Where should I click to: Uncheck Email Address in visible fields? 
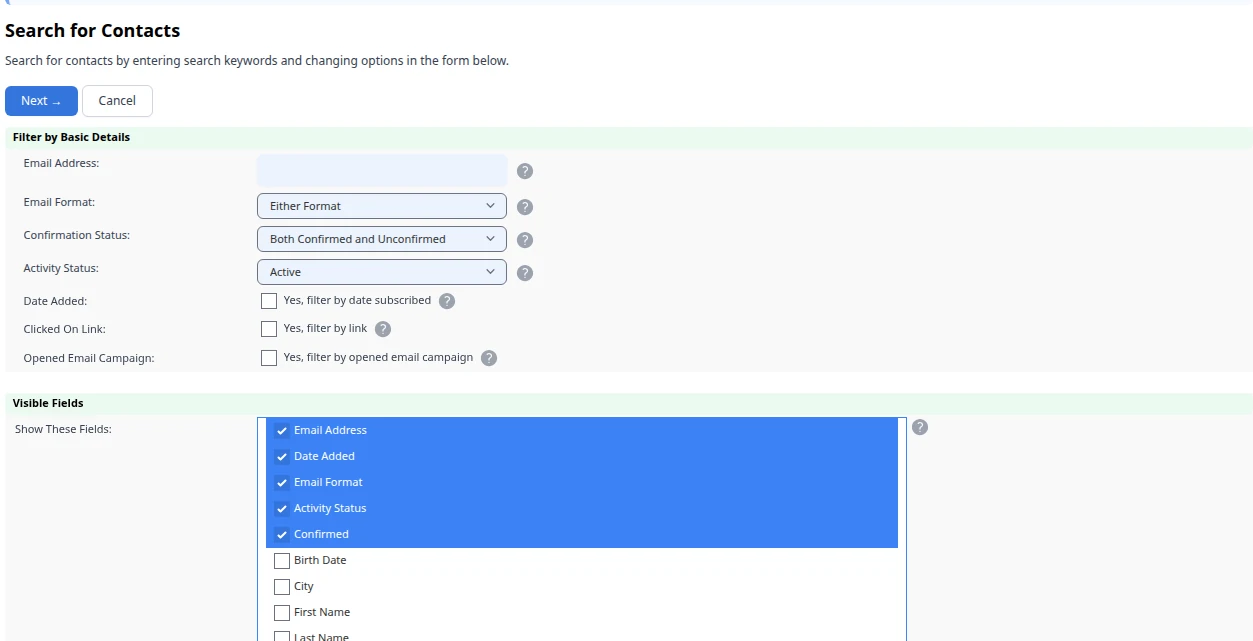282,431
